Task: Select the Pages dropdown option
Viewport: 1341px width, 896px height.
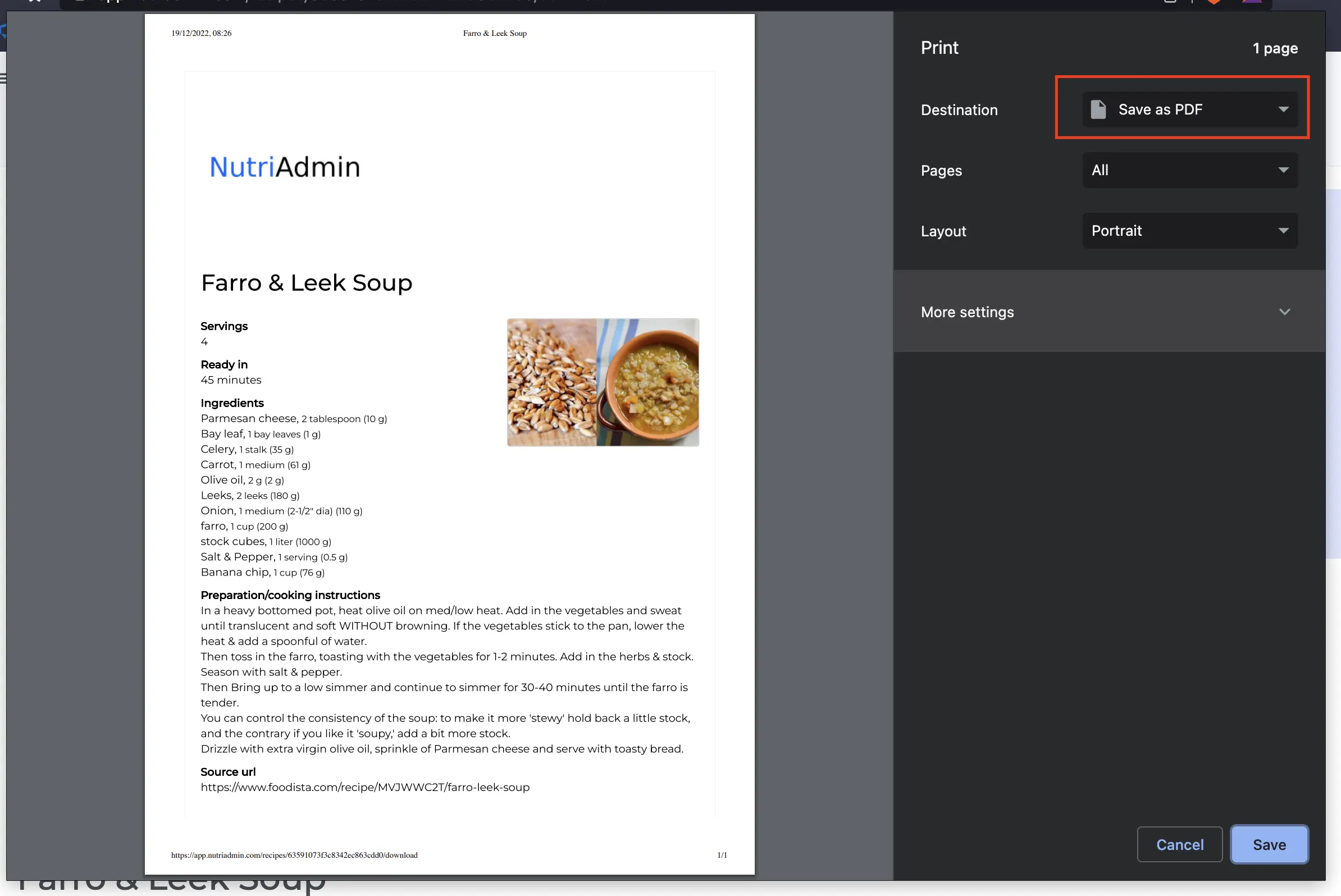Action: 1190,170
